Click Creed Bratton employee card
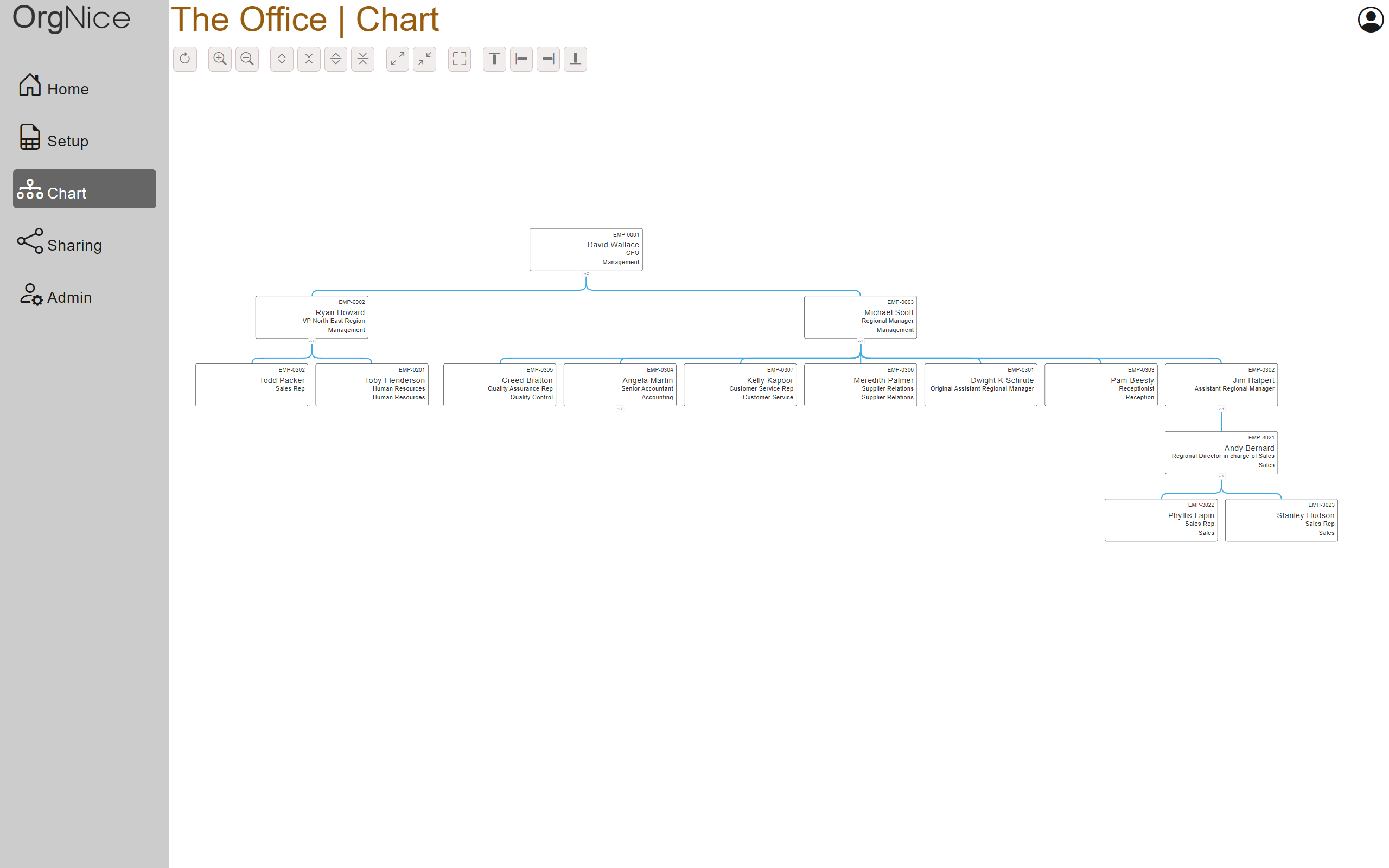The height and width of the screenshot is (868, 1389). pyautogui.click(x=499, y=385)
